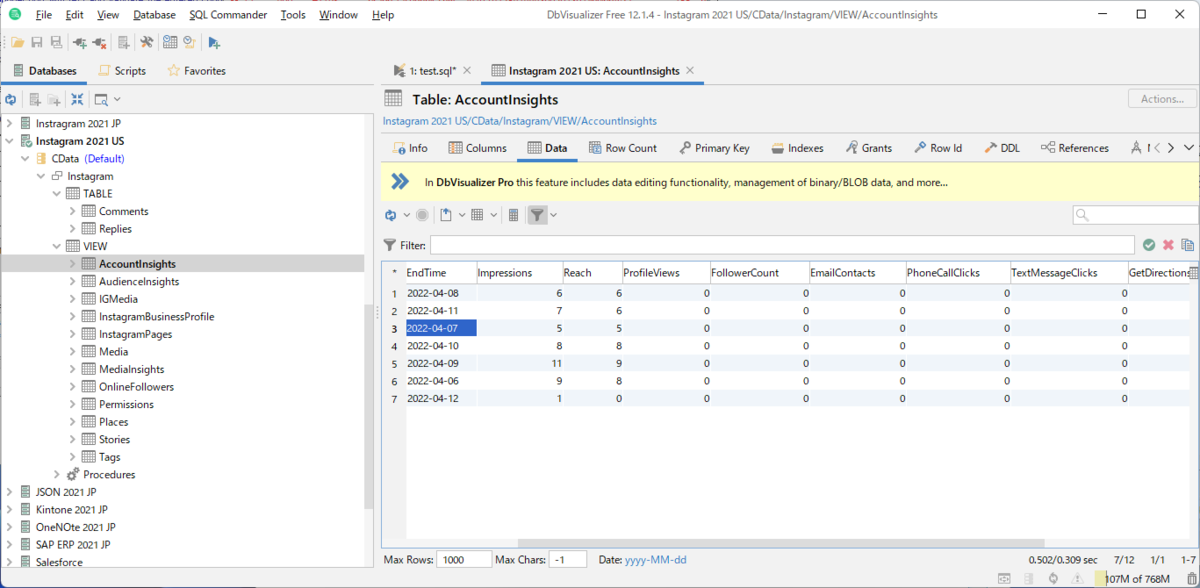Click the apply filter green checkmark icon
The image size is (1200, 588).
[1149, 245]
